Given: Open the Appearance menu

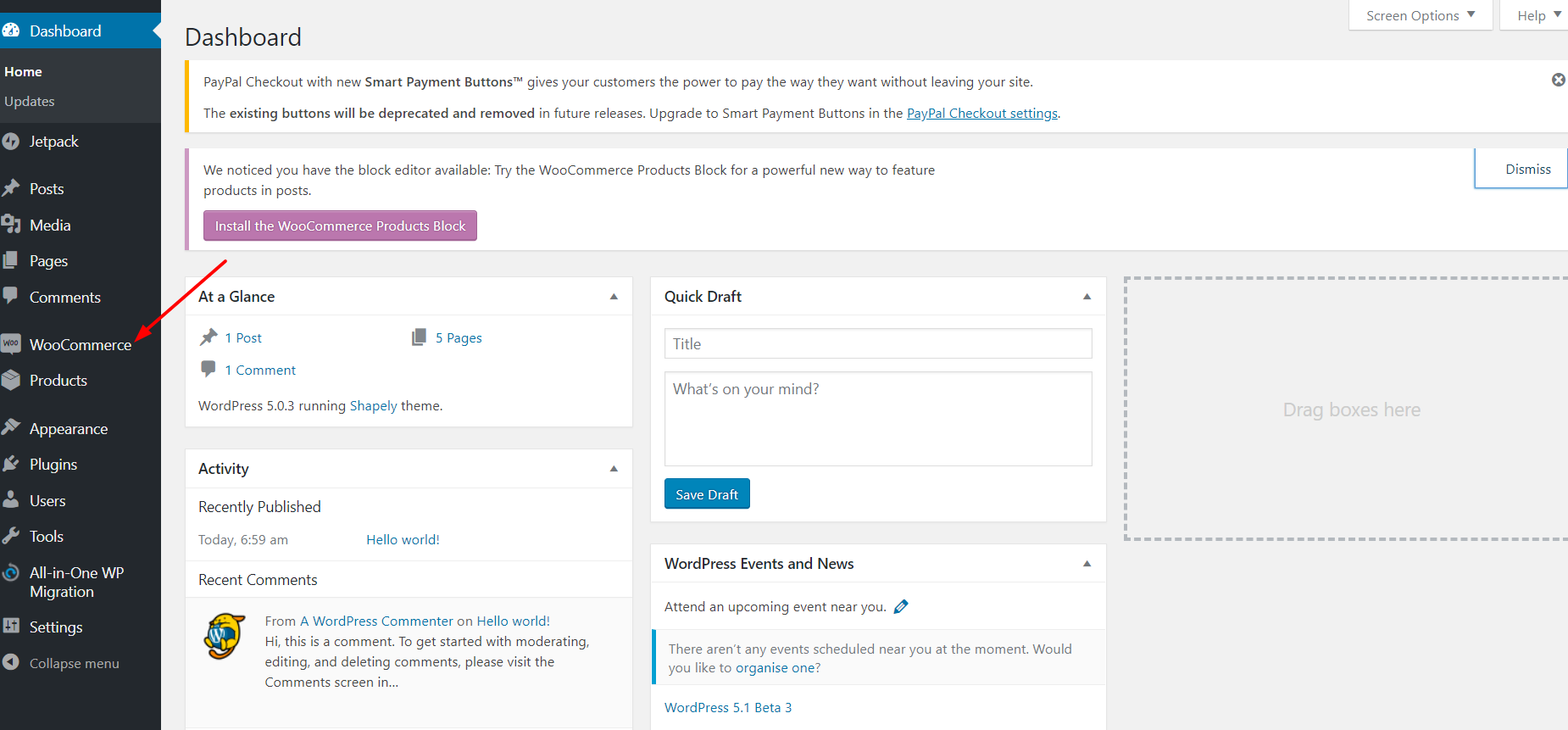Looking at the screenshot, I should [69, 429].
